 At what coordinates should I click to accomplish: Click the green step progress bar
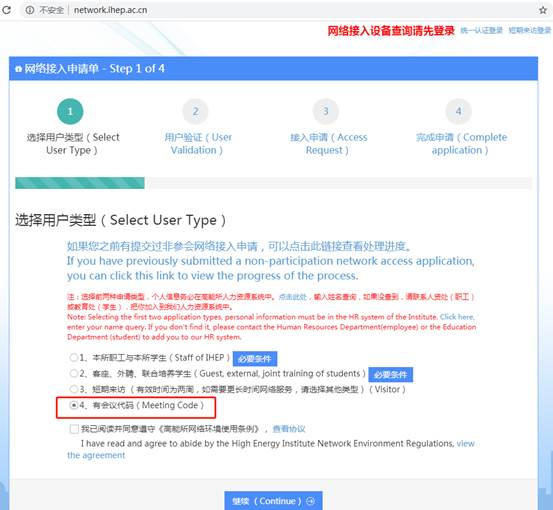(80, 183)
